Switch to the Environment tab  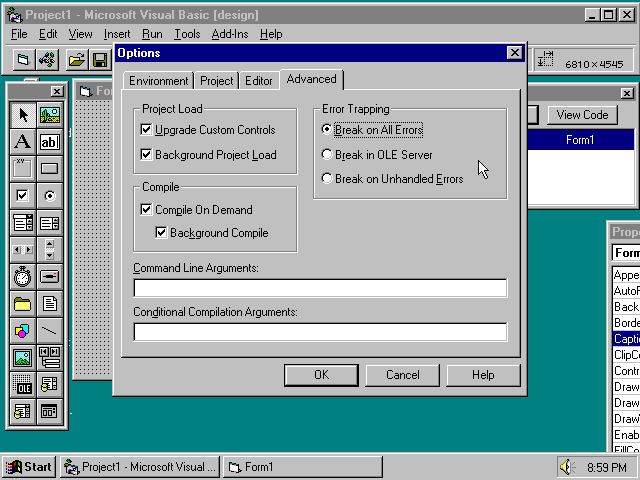coord(158,81)
